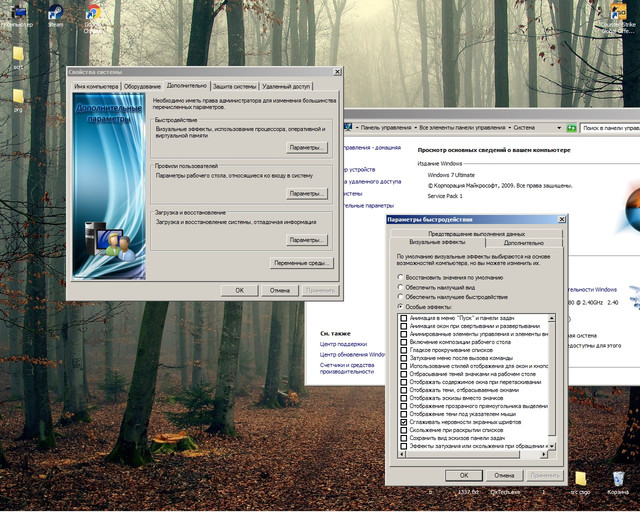The width and height of the screenshot is (640, 512).
Task: Expand breadcrumb arrow before 'Панель управления'
Action: 357,128
